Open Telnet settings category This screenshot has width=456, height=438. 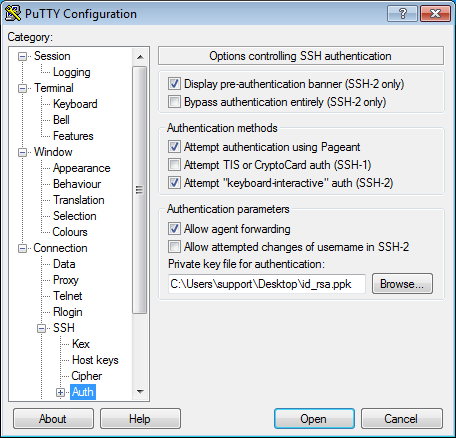67,296
